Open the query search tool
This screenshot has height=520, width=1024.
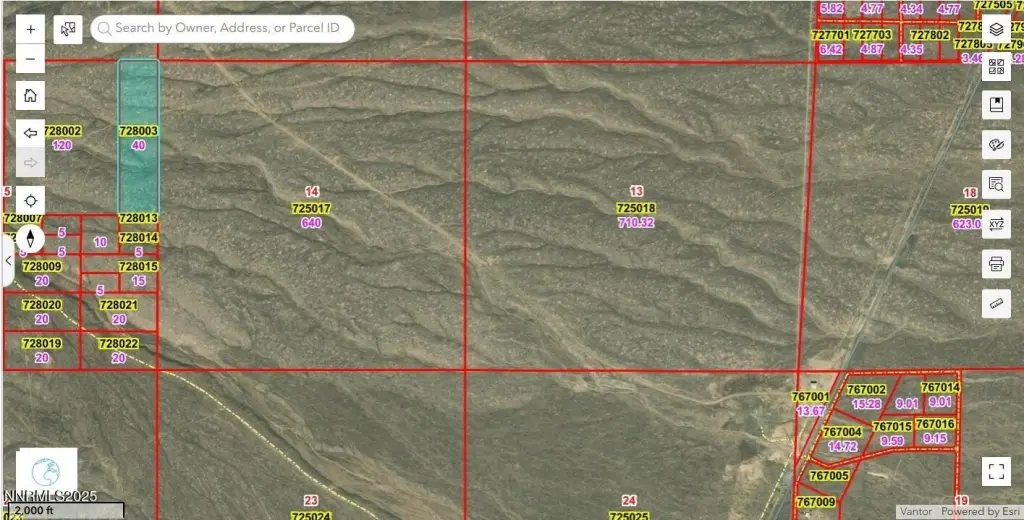996,184
